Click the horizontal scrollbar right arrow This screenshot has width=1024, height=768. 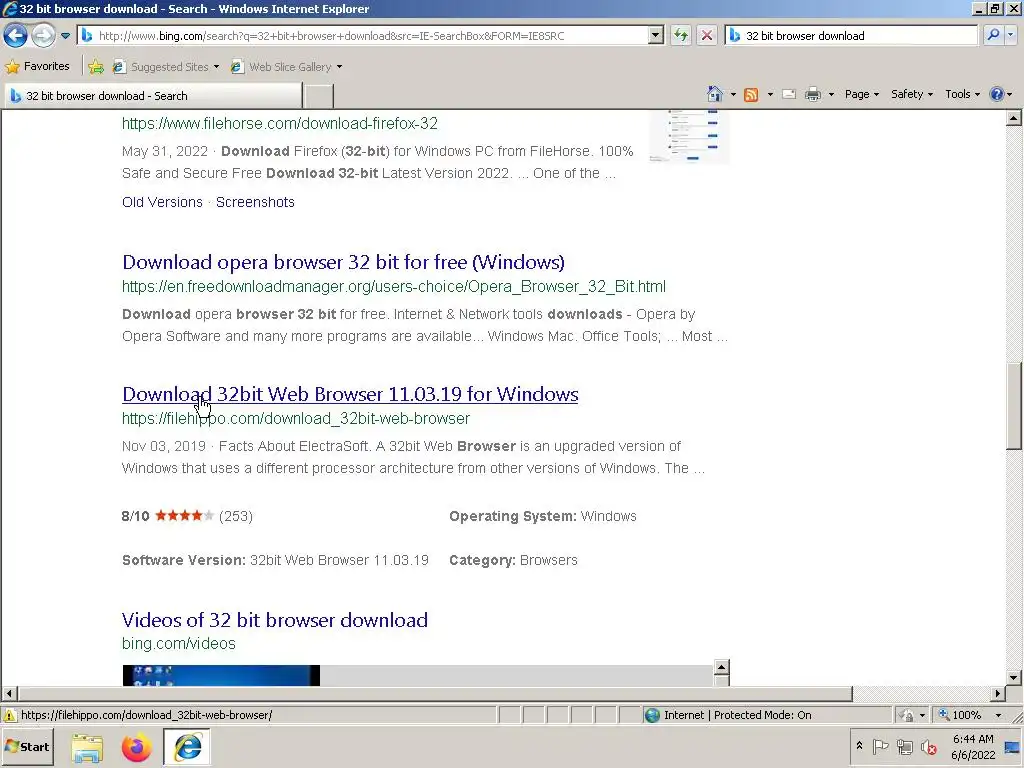(x=998, y=694)
